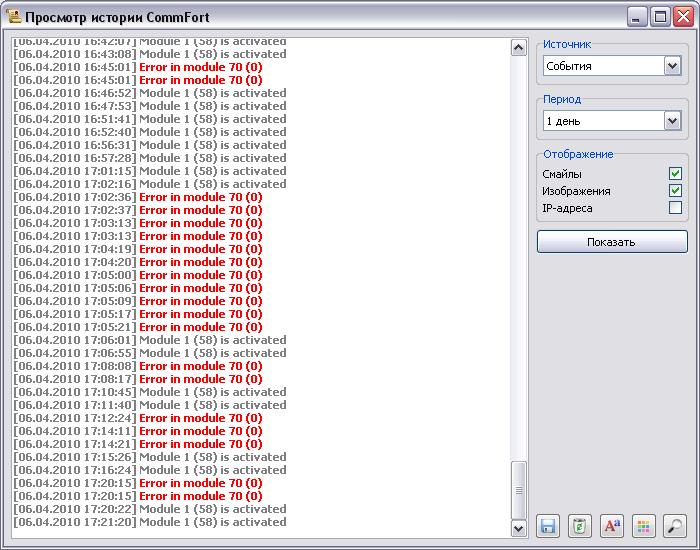This screenshot has width=700, height=550.
Task: Click the 17:02:36 Error in module 70 line
Action: tap(138, 197)
